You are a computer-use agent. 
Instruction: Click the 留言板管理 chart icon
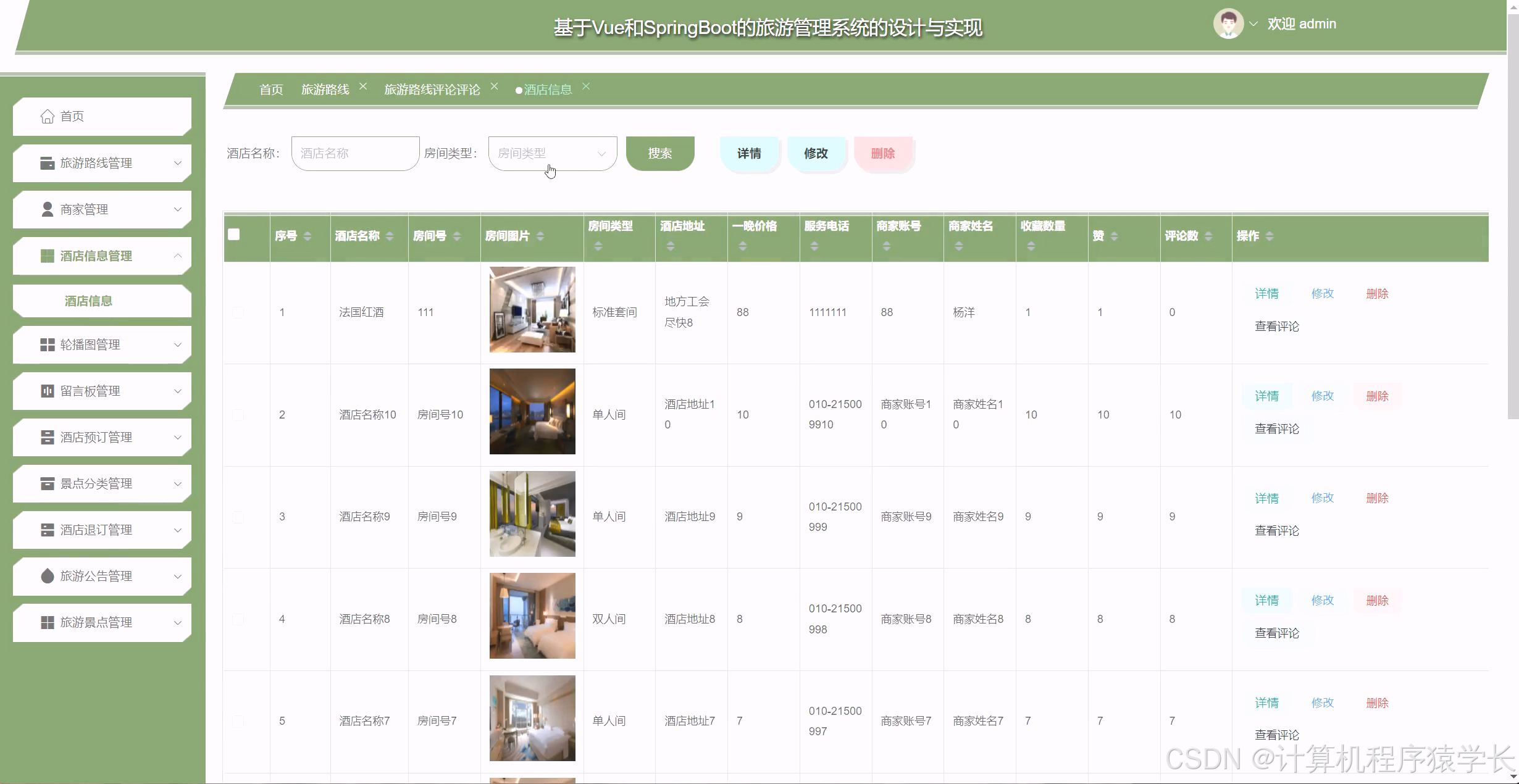[47, 391]
